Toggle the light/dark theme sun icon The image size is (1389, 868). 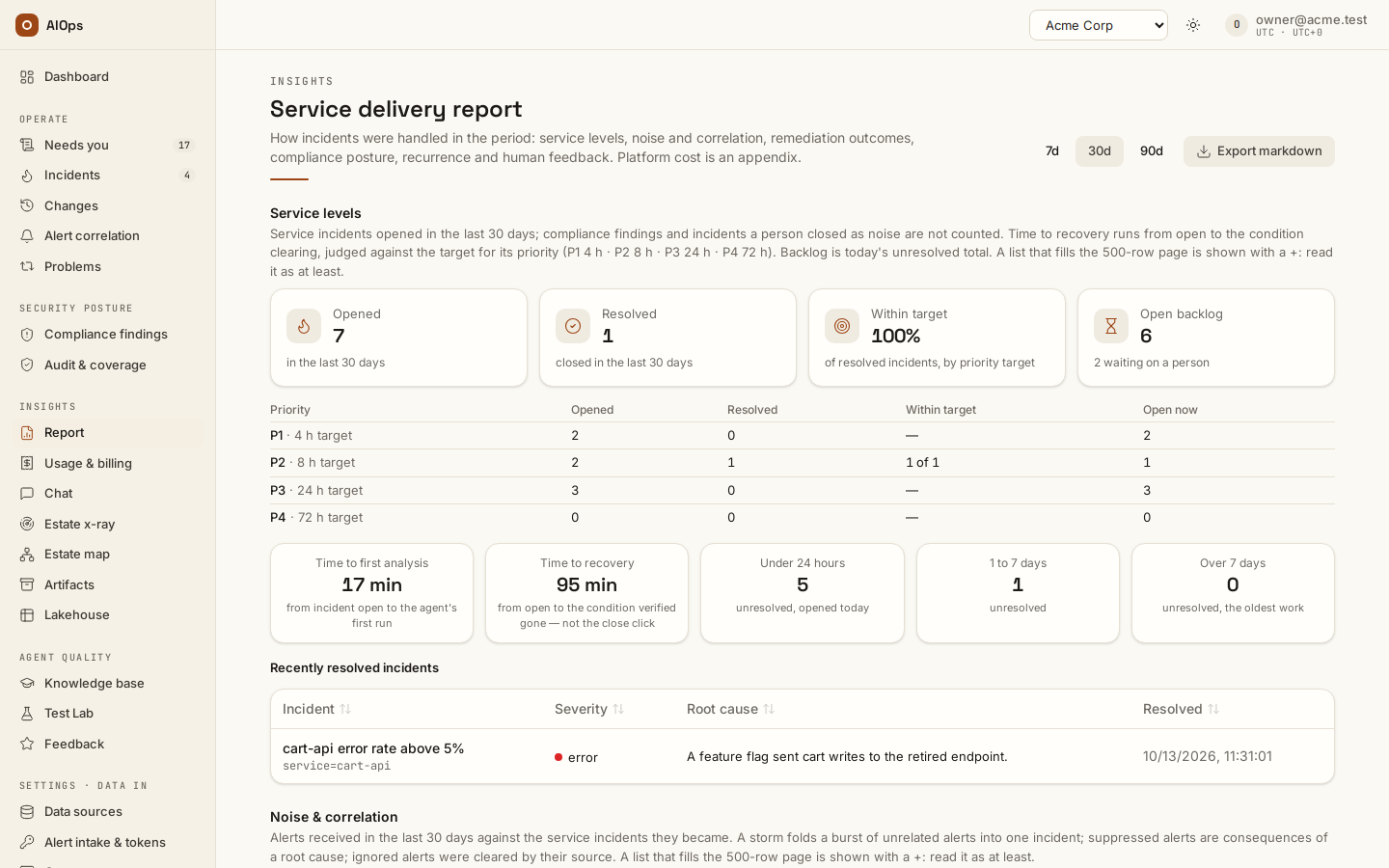(1193, 25)
